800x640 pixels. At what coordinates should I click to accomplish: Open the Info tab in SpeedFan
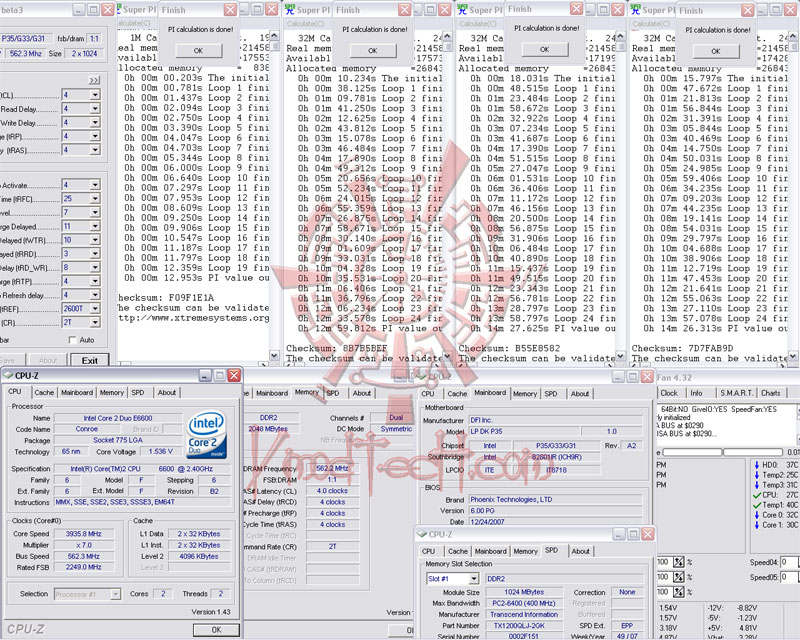point(696,393)
